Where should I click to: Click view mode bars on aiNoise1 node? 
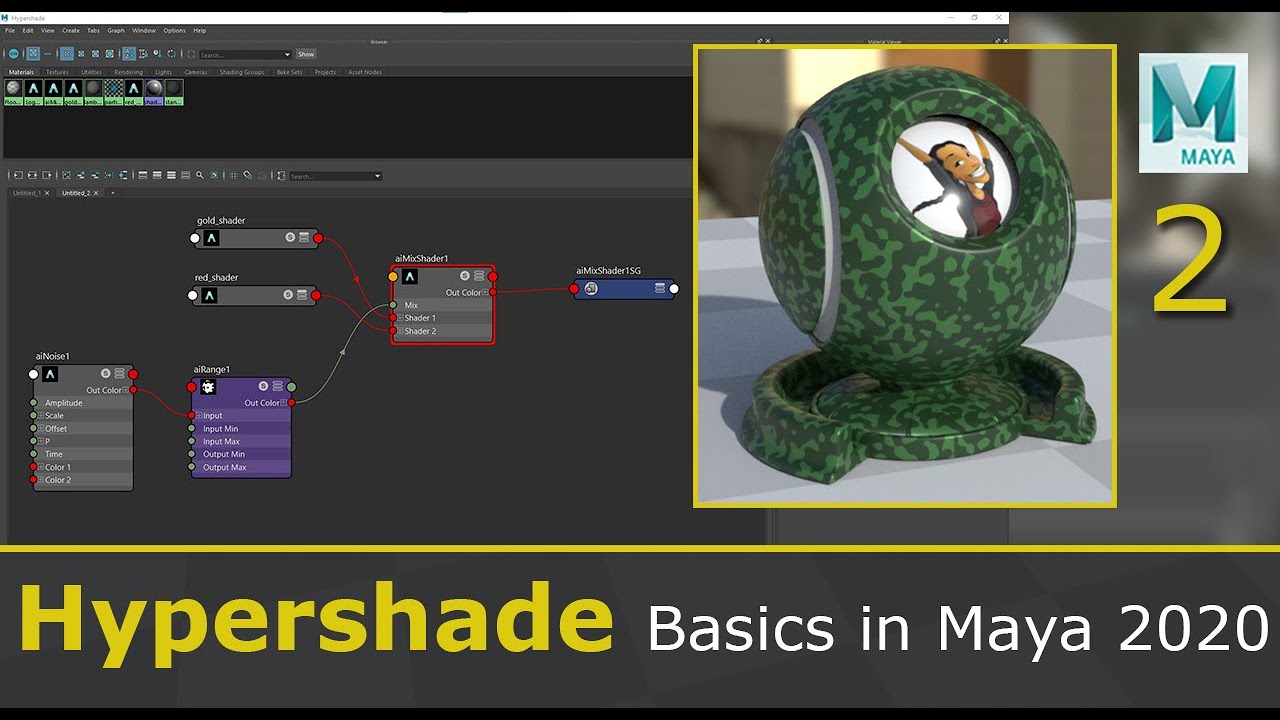119,373
